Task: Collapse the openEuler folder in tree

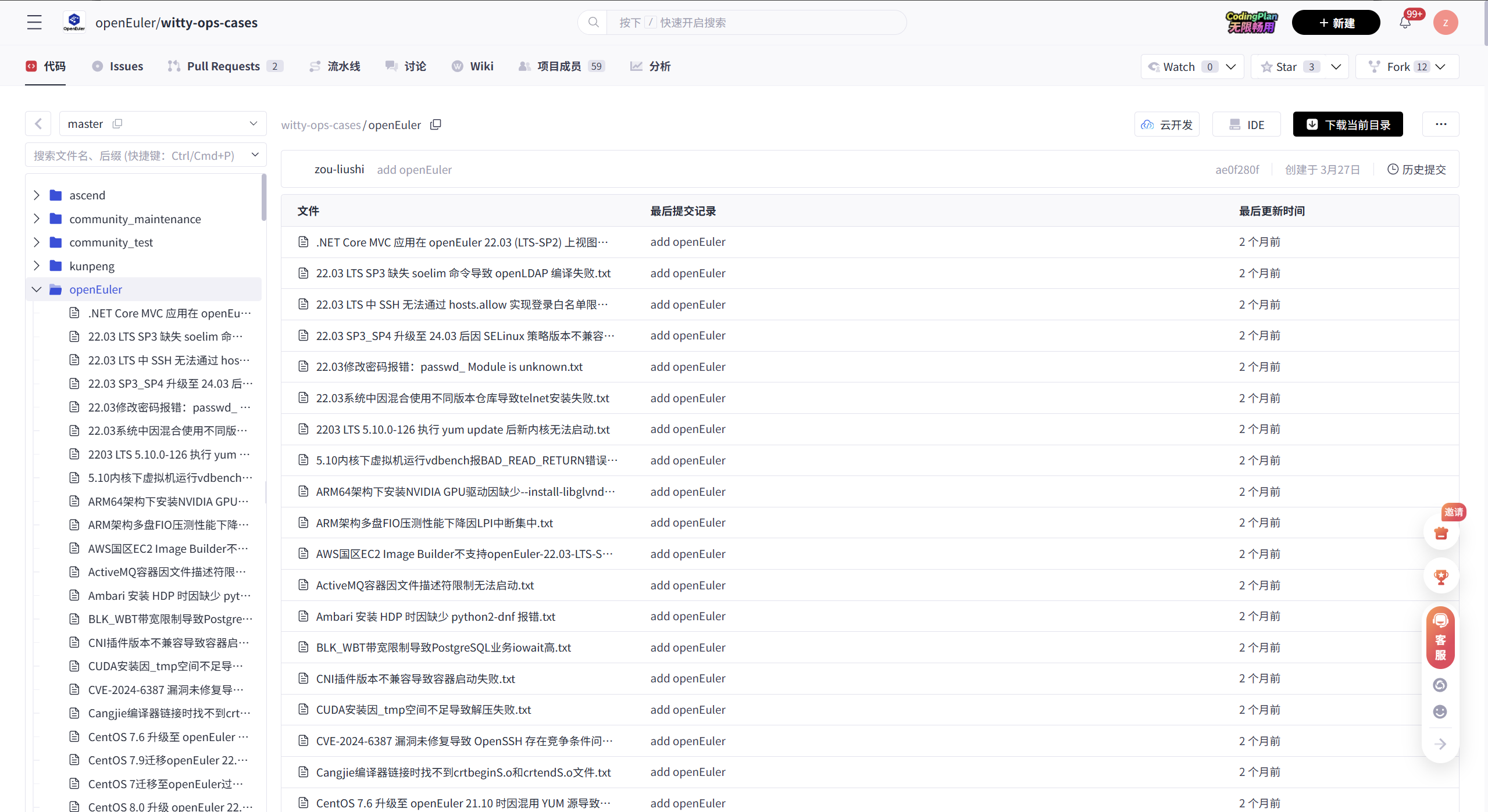Action: coord(37,289)
